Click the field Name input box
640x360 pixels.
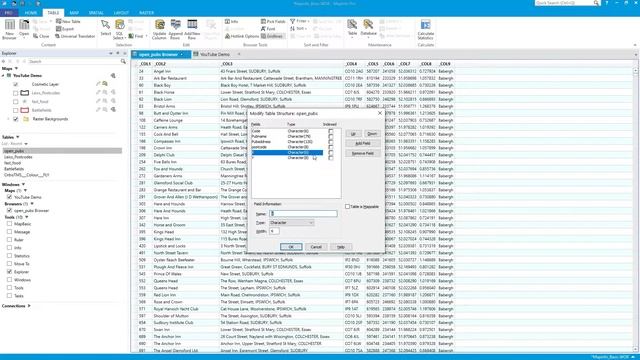303,213
